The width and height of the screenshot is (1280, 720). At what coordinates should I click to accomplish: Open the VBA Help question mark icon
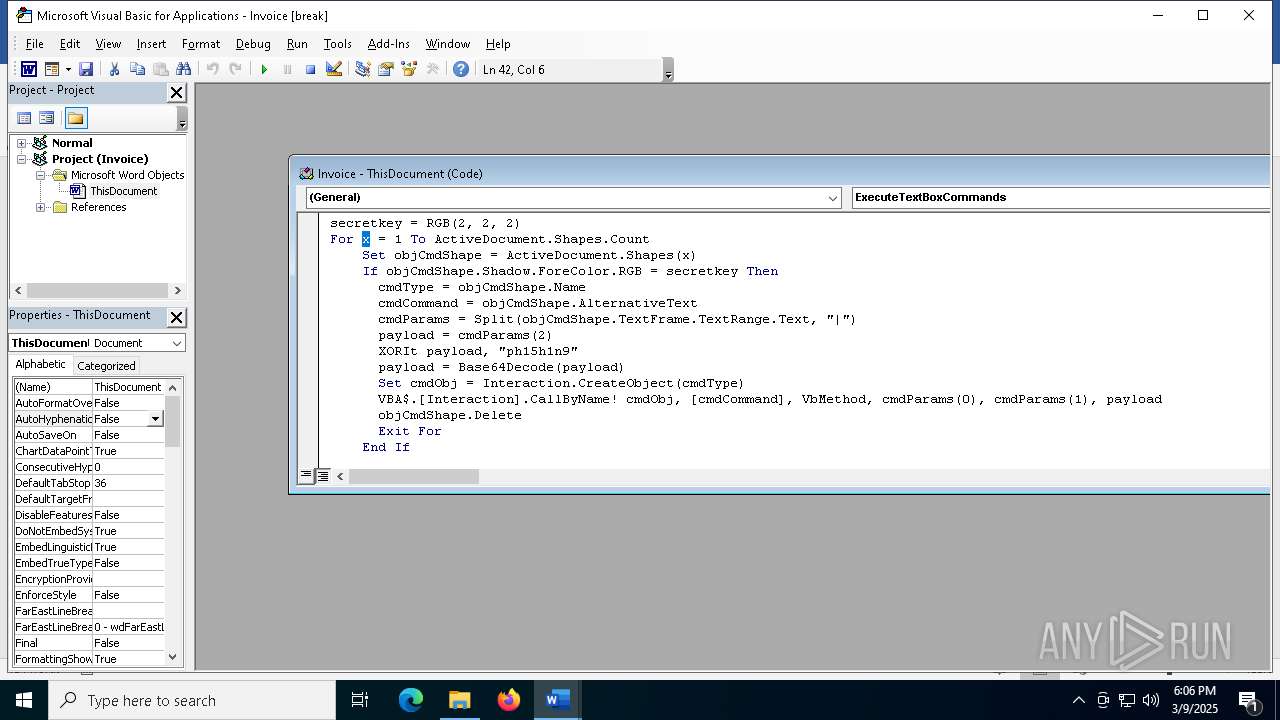(460, 69)
